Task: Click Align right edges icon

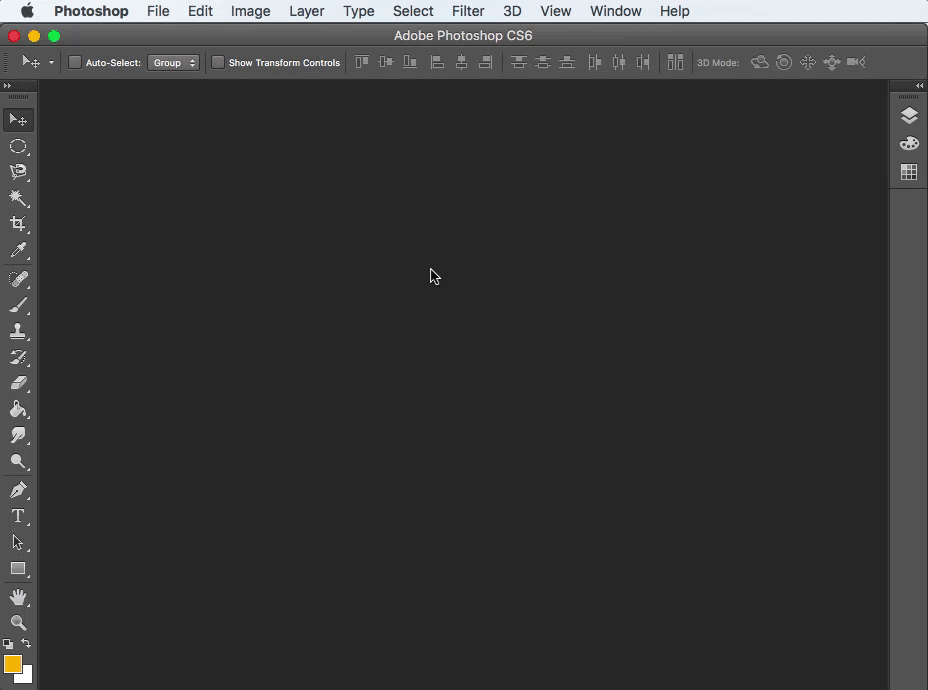Action: (x=485, y=62)
